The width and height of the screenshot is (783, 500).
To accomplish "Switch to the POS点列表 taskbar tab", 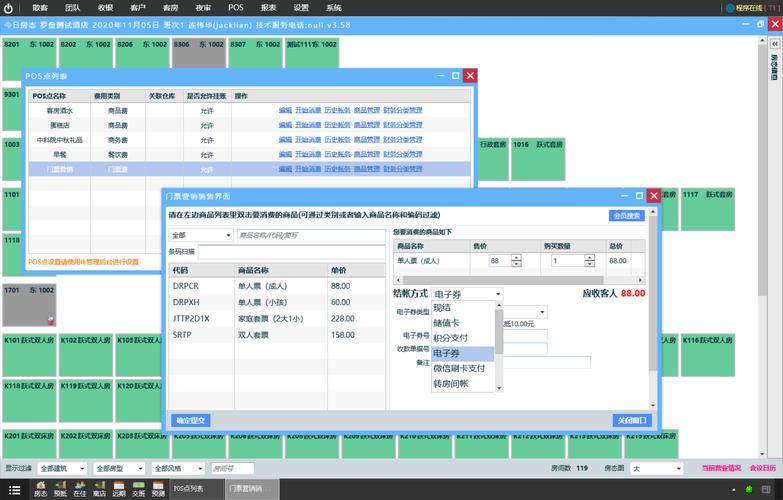I will [x=188, y=488].
